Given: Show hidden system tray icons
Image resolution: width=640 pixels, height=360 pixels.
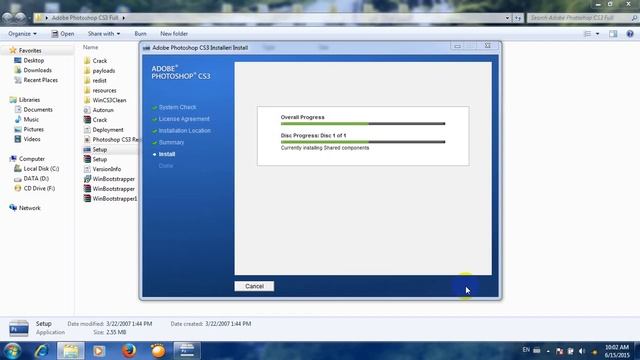Looking at the screenshot, I should (548, 351).
